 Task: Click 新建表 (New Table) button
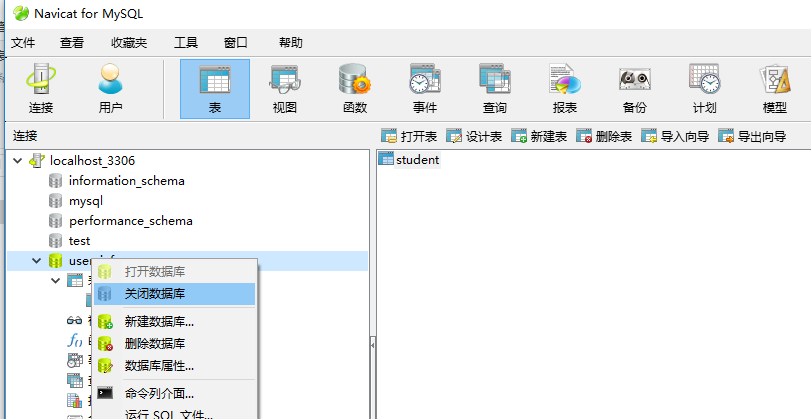pyautogui.click(x=539, y=137)
